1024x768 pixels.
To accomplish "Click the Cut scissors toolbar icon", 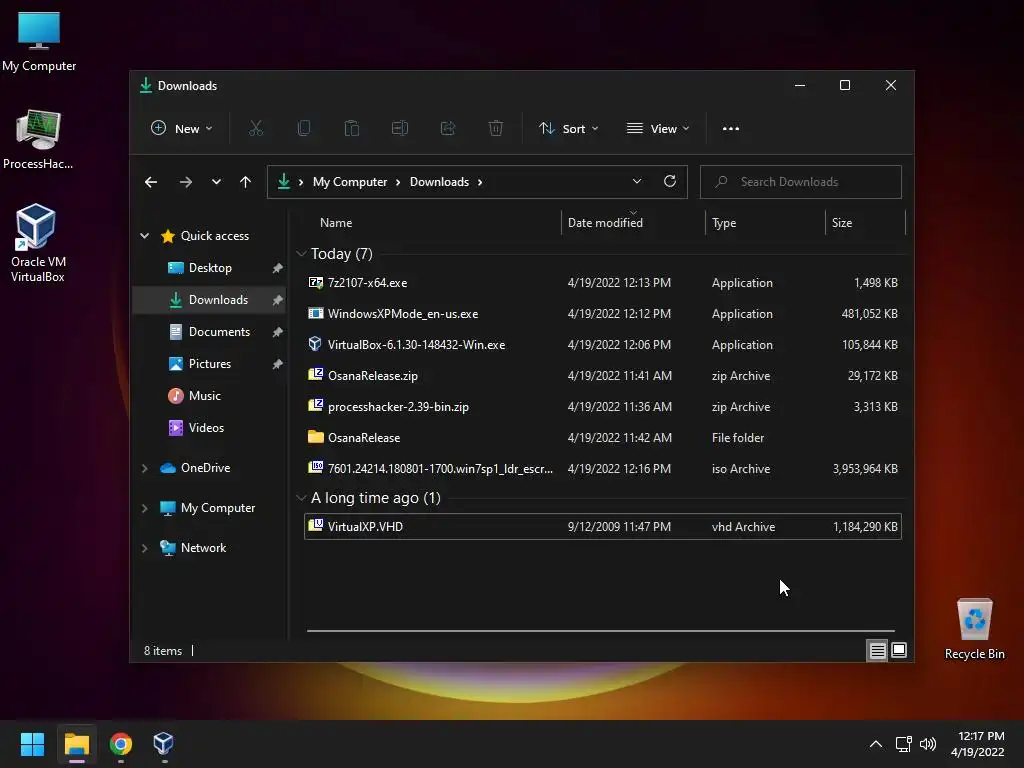I will click(x=255, y=129).
